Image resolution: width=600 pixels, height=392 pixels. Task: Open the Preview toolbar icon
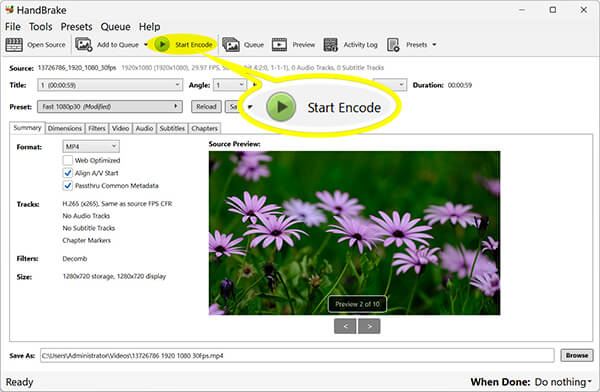point(279,44)
